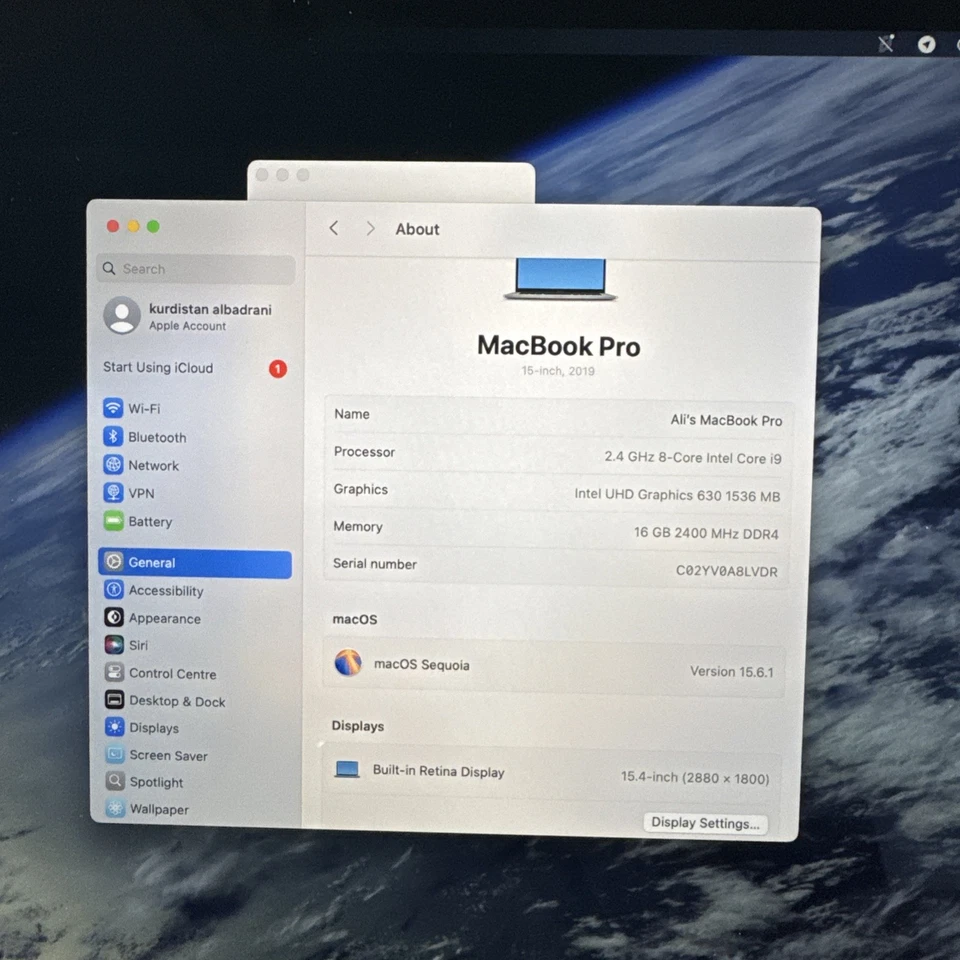
Task: Open the VPN sidebar icon
Action: click(113, 492)
